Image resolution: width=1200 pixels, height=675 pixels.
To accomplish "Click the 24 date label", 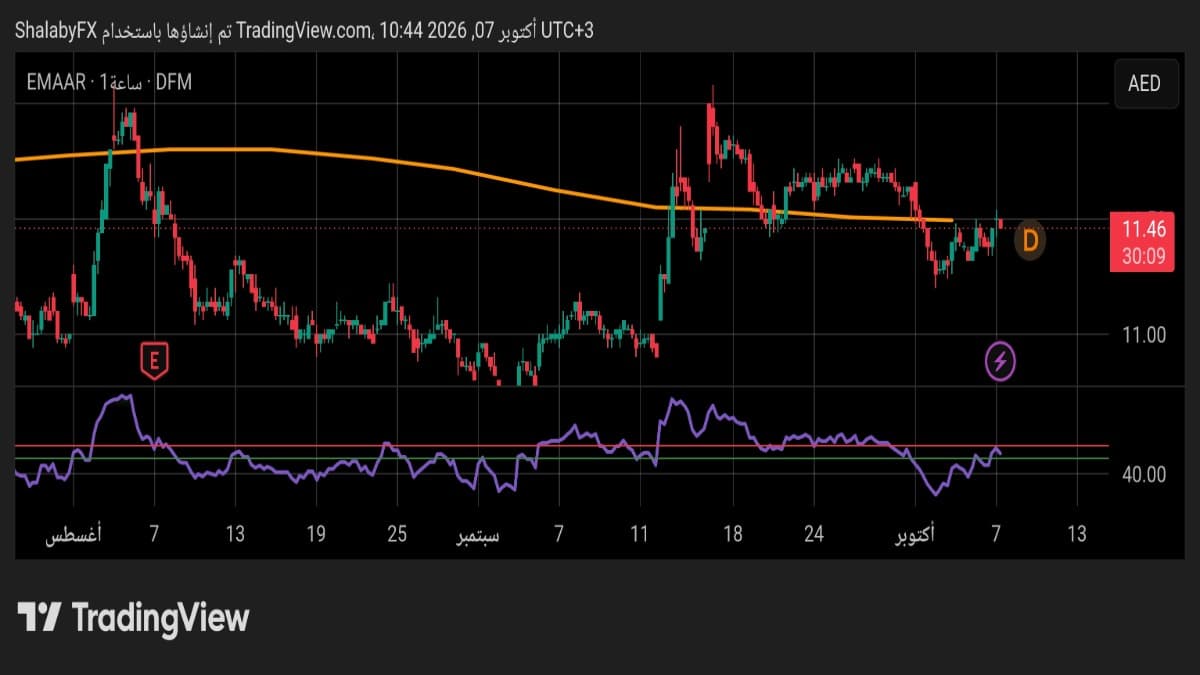I will tap(814, 535).
